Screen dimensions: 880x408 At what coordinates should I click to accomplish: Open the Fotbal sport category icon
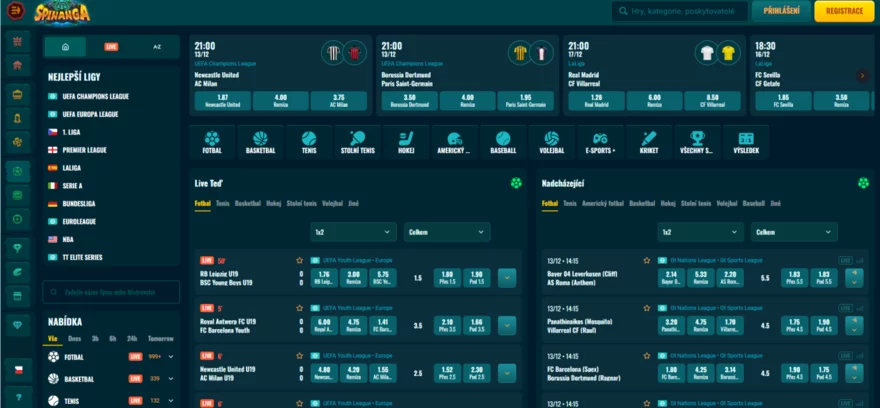212,142
